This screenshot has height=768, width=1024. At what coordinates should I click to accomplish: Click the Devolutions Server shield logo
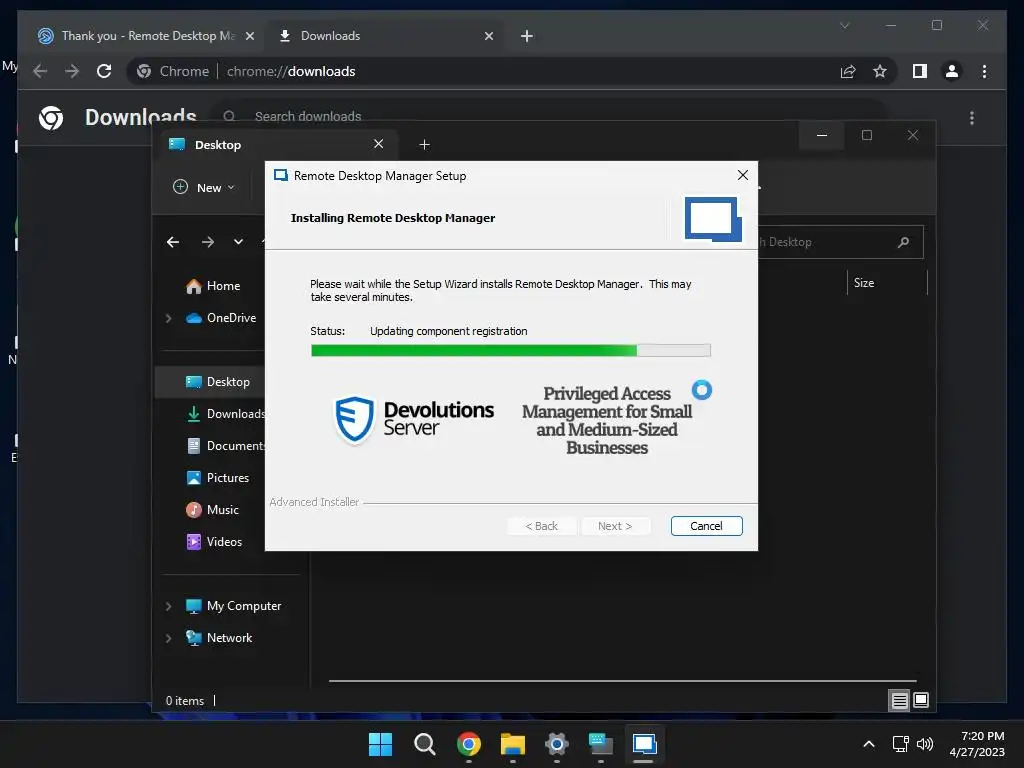pos(355,419)
